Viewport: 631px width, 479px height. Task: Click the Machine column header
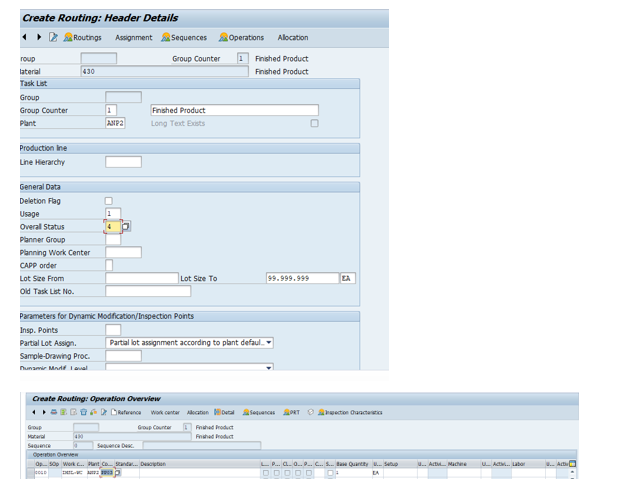click(464, 464)
